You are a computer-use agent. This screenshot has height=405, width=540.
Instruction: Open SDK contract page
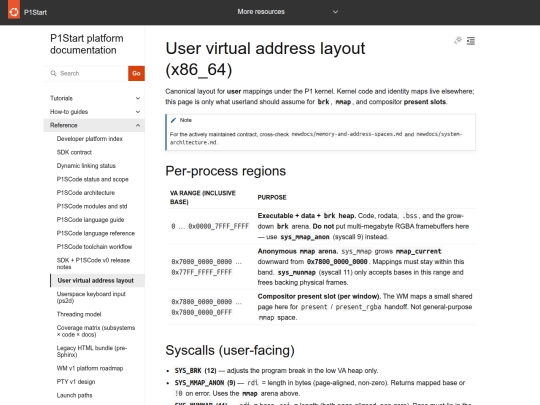pos(74,152)
